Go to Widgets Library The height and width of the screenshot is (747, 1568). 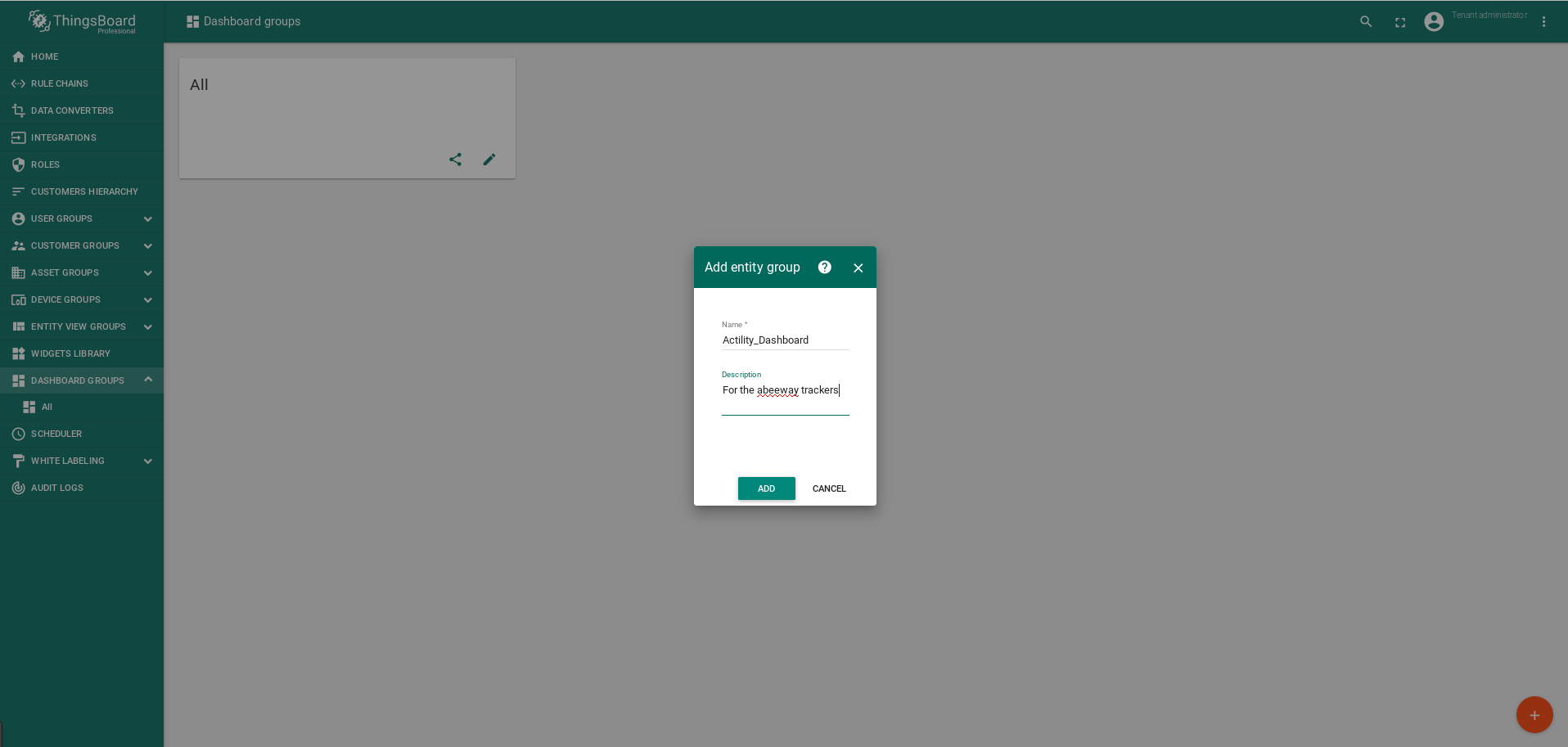[x=70, y=353]
